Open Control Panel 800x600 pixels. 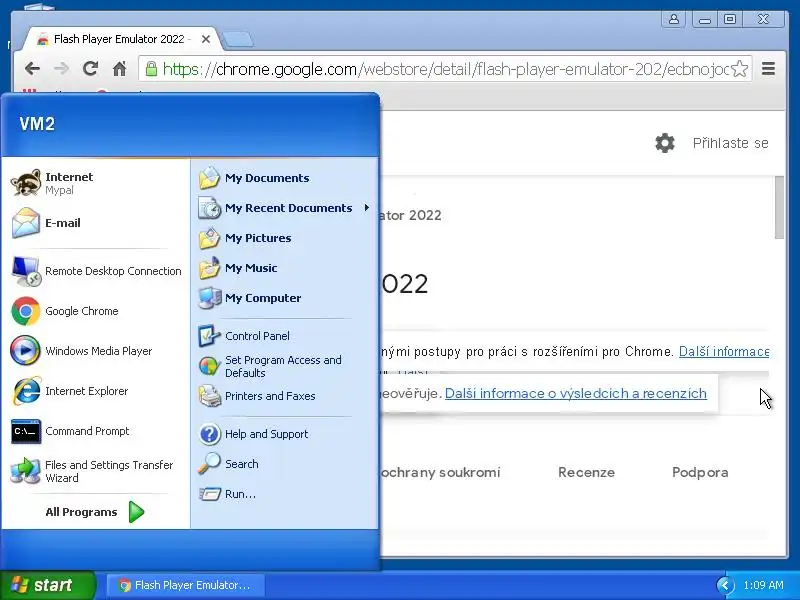(x=285, y=336)
